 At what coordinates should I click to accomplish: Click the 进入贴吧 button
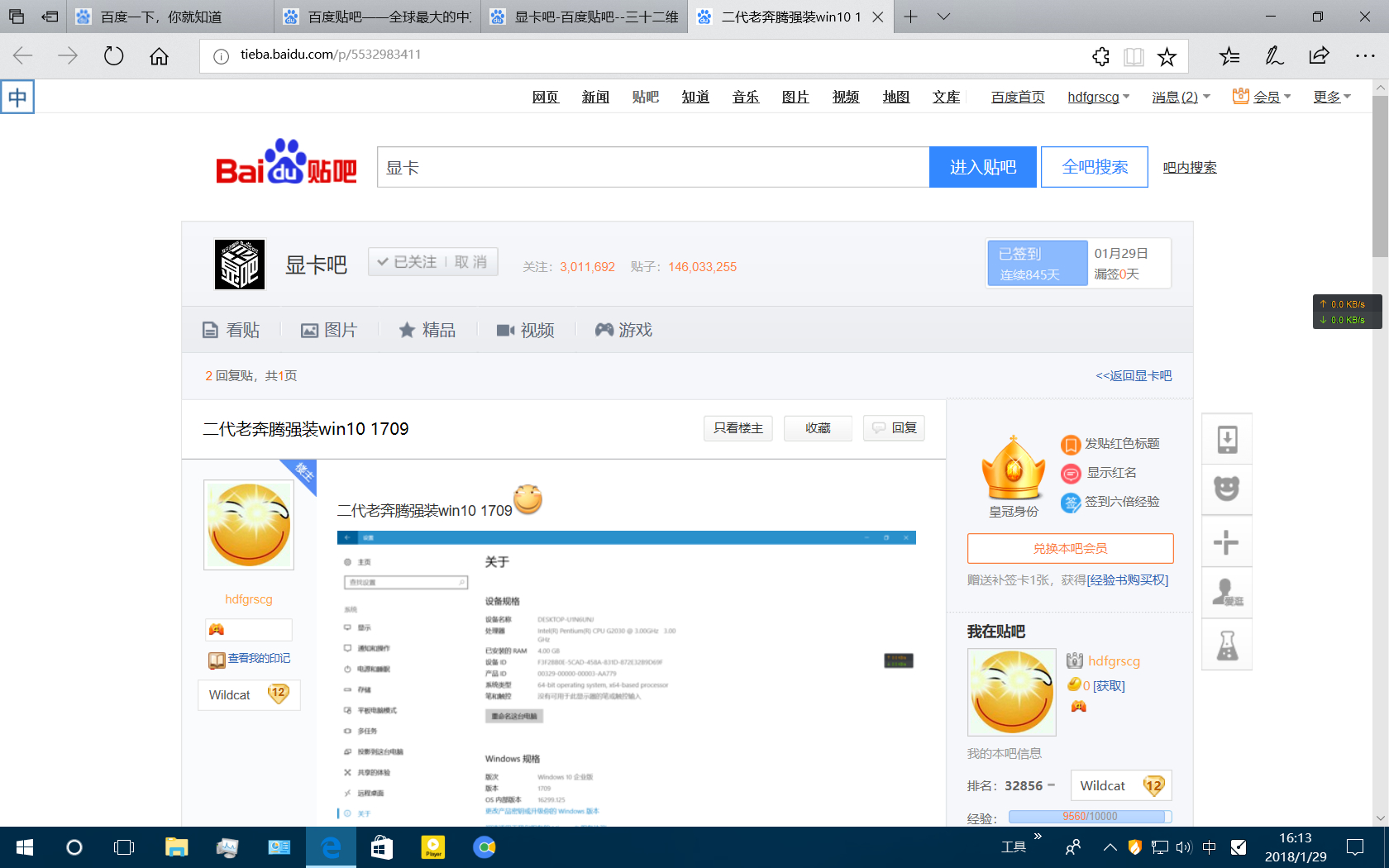pyautogui.click(x=983, y=167)
